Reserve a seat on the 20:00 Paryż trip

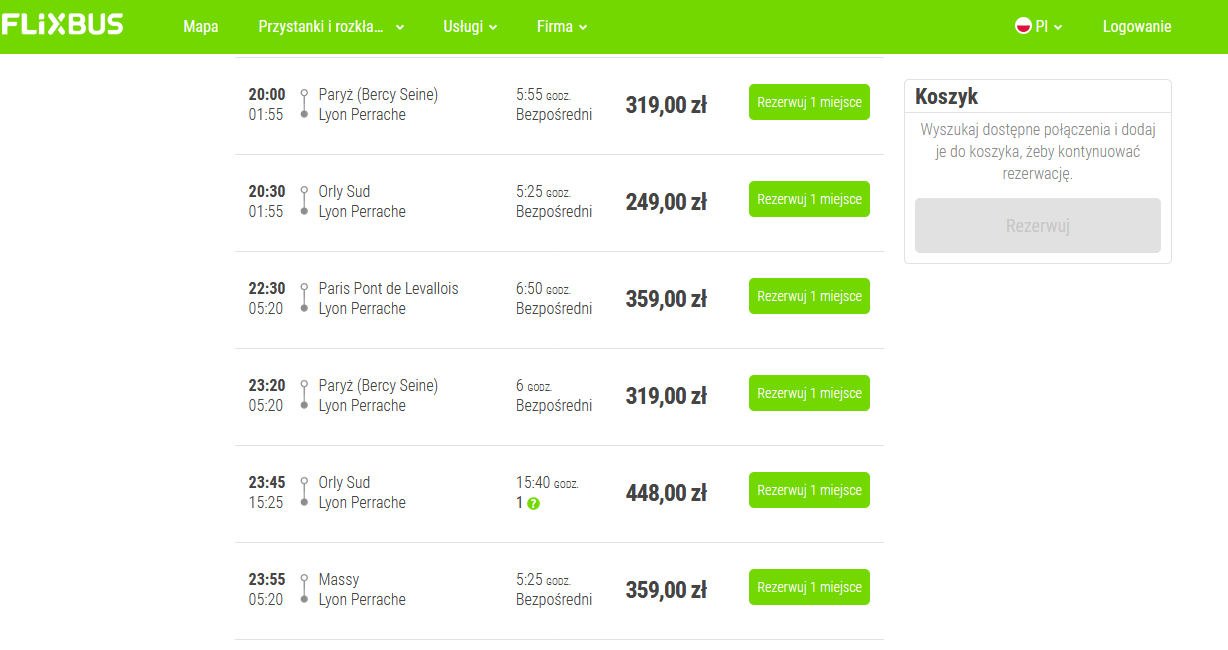click(809, 102)
